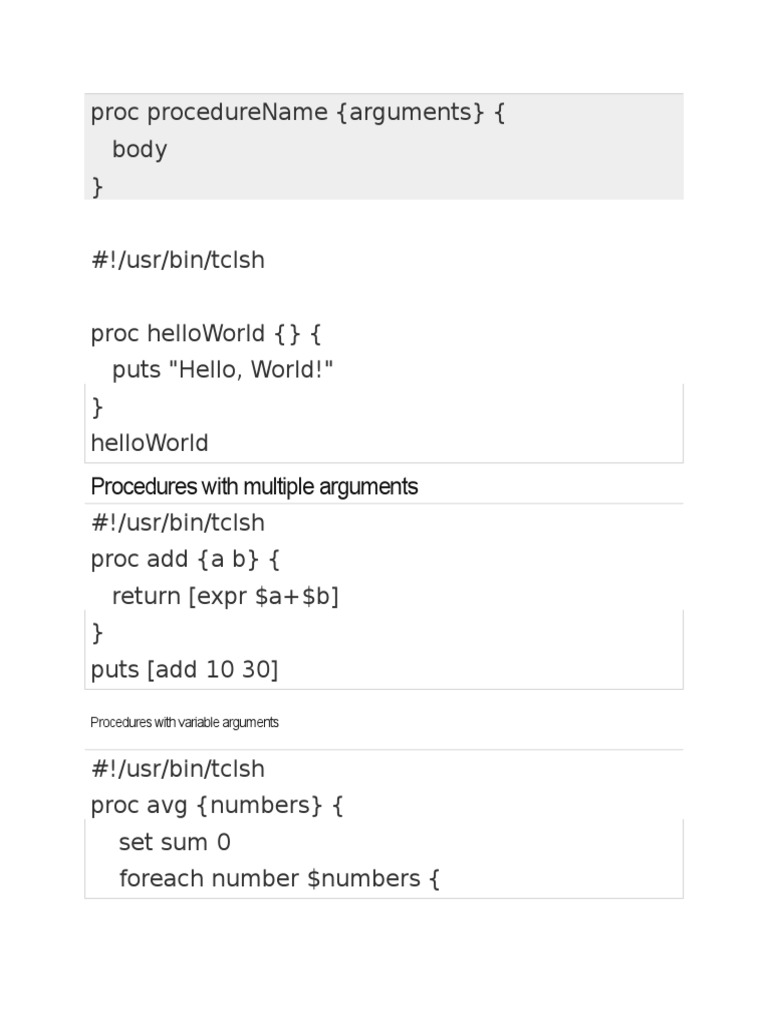Click the "Procedures with multiple arguments" heading
This screenshot has height=1024, width=768.
[254, 487]
